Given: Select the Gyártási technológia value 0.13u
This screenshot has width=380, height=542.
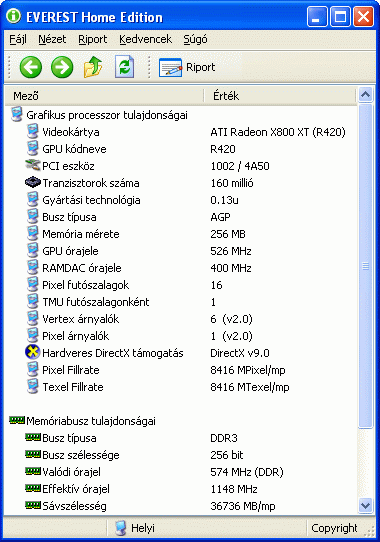Looking at the screenshot, I should pyautogui.click(x=224, y=200).
